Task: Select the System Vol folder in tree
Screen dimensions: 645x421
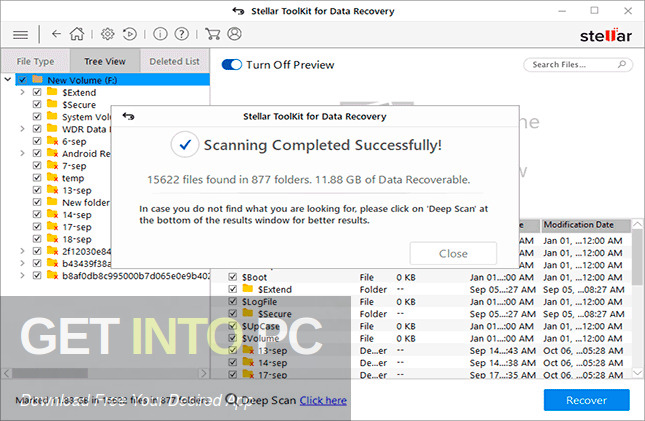Action: 86,117
